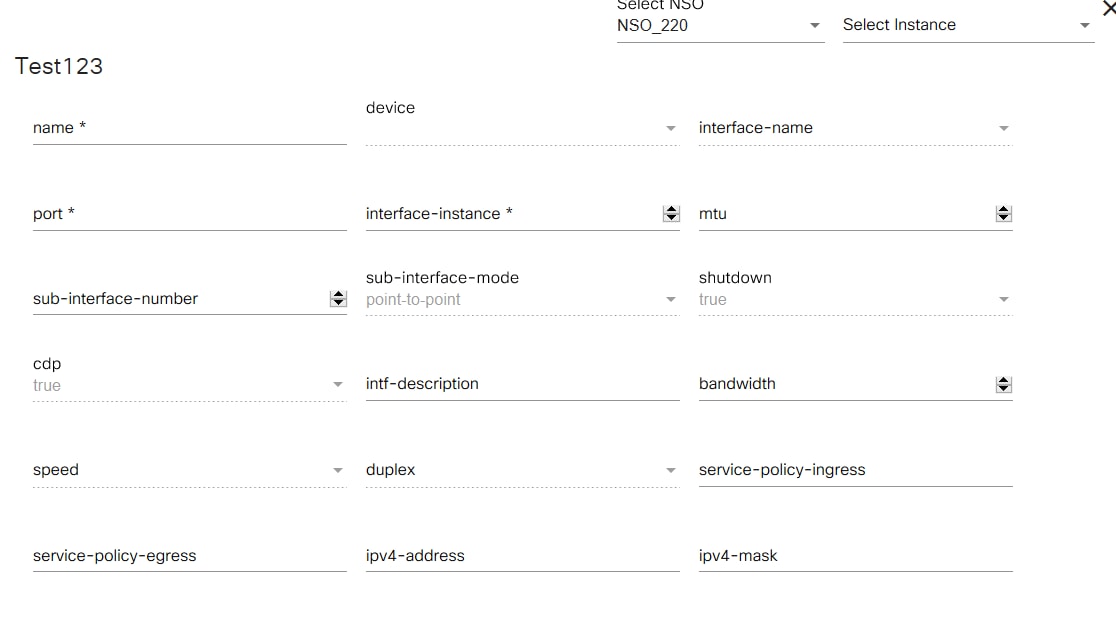
Task: Click the interface-instance stepper arrows
Action: coord(671,214)
